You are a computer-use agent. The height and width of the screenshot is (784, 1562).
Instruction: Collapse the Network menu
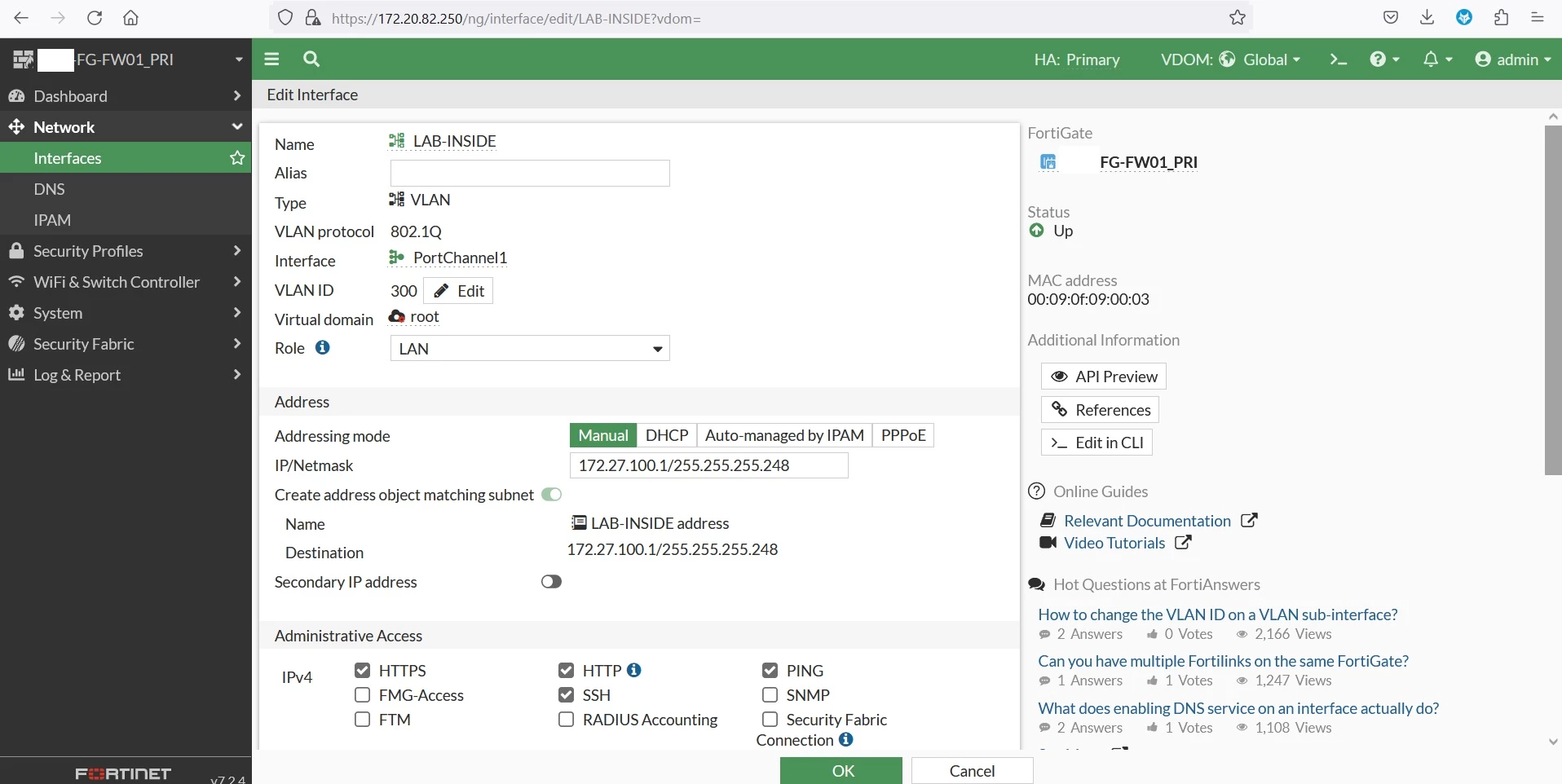tap(126, 127)
